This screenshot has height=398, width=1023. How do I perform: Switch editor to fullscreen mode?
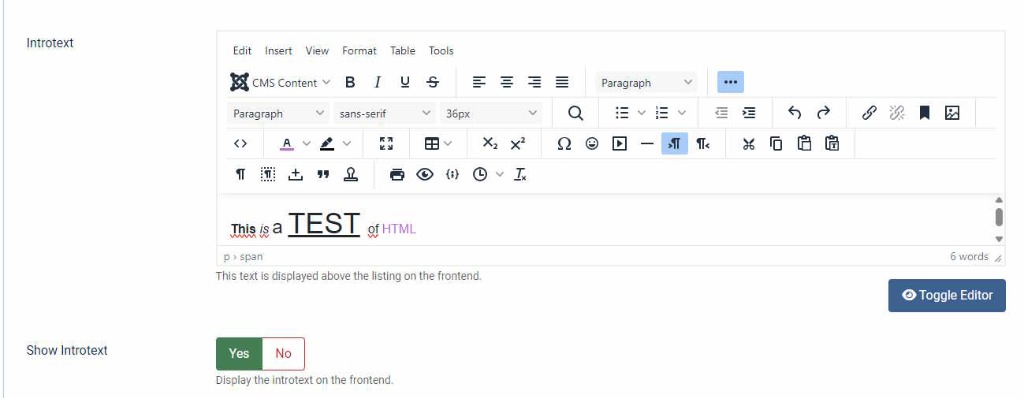pyautogui.click(x=386, y=144)
